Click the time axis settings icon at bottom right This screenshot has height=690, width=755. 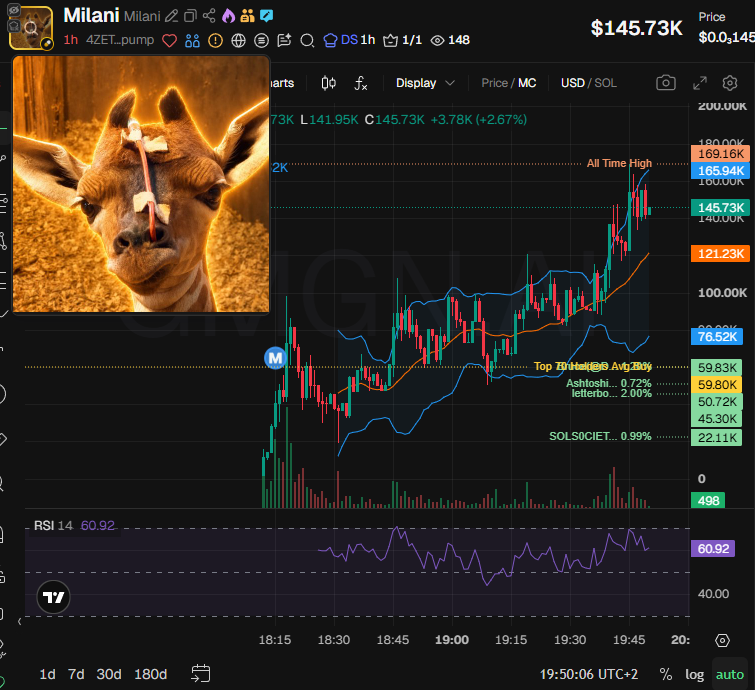[x=722, y=640]
